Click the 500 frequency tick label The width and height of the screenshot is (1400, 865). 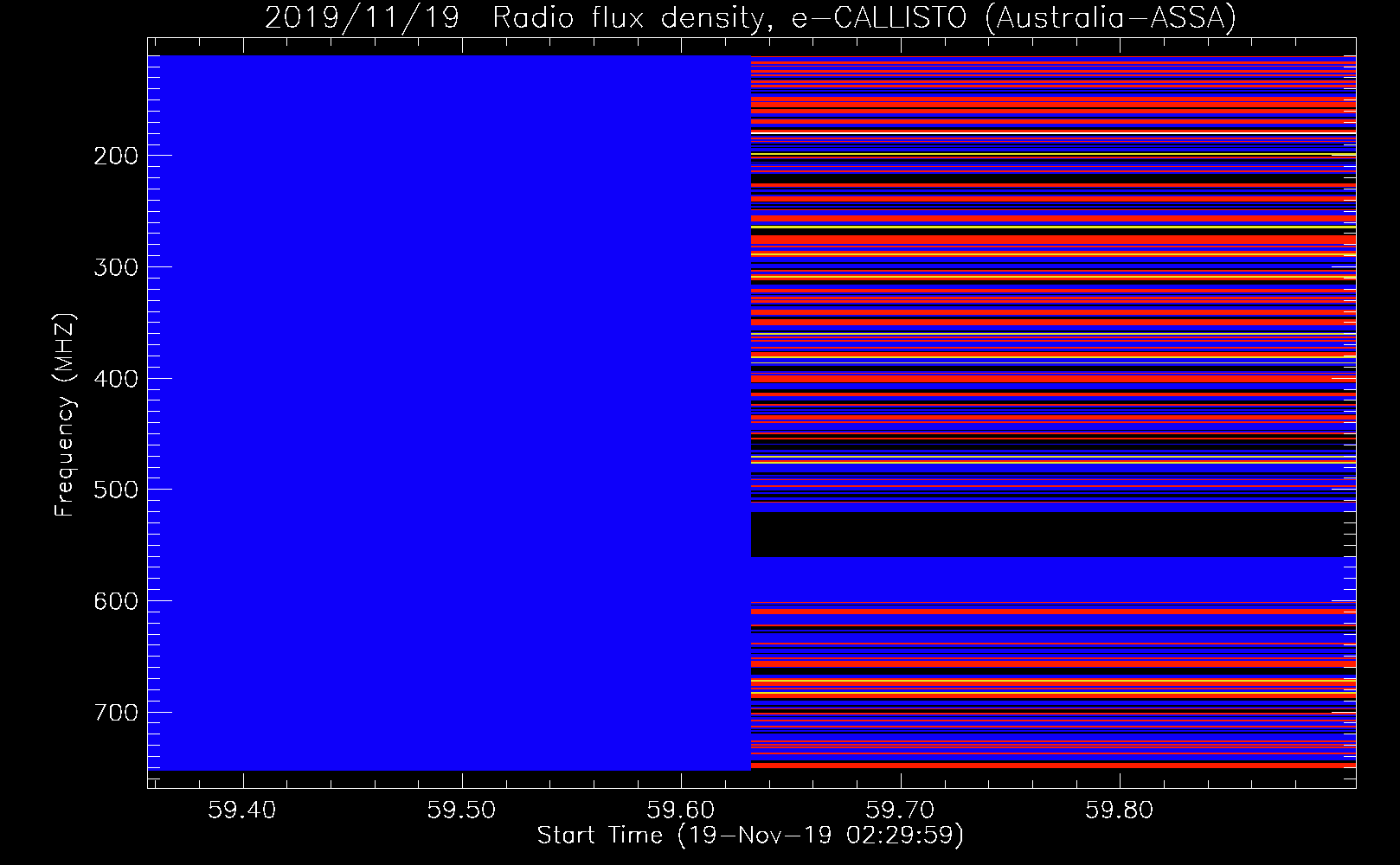[x=115, y=490]
